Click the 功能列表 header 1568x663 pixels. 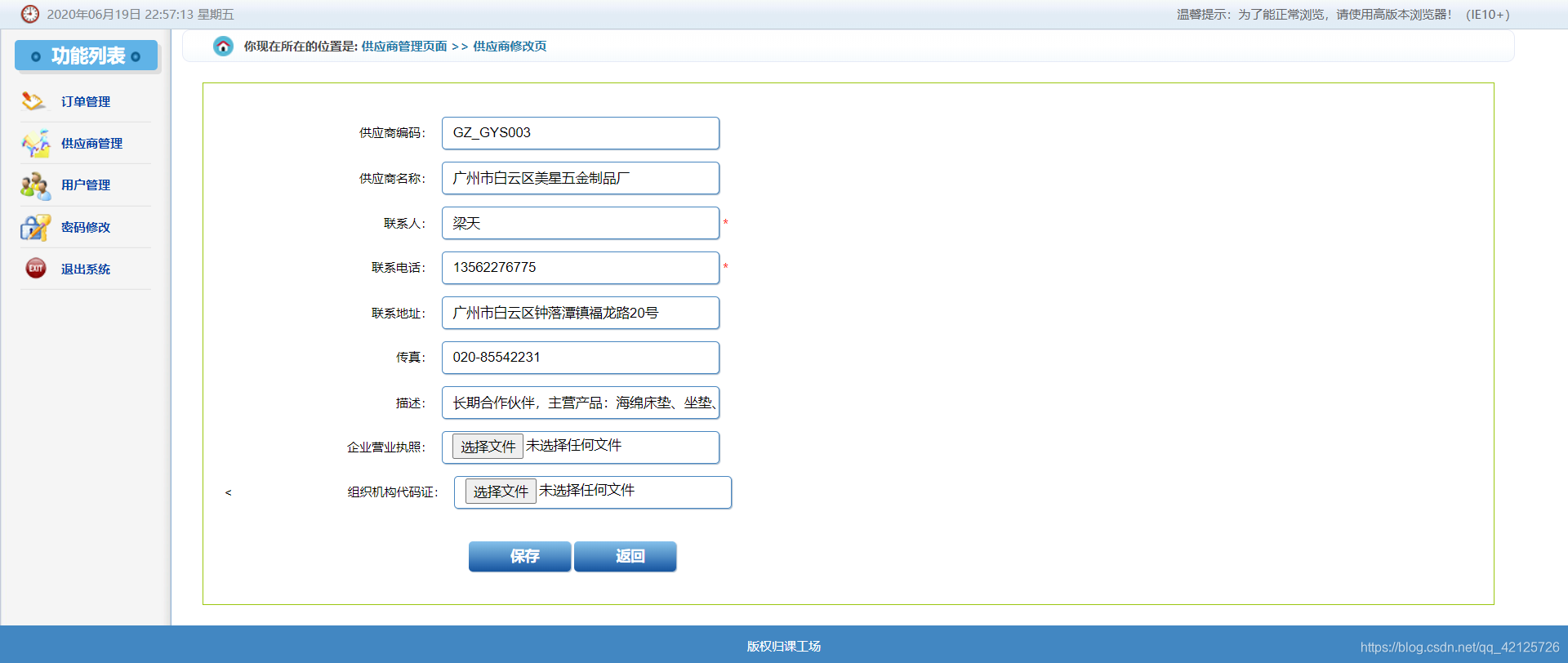(x=87, y=56)
